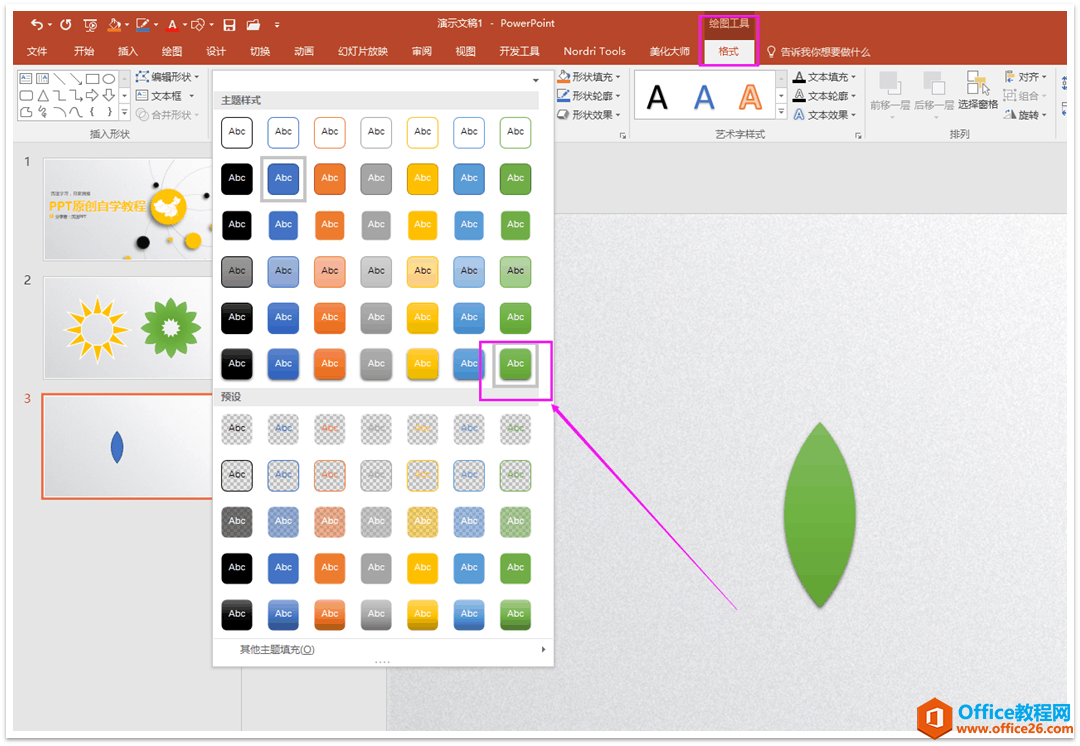Open the 编辑形状 dropdown

point(167,76)
